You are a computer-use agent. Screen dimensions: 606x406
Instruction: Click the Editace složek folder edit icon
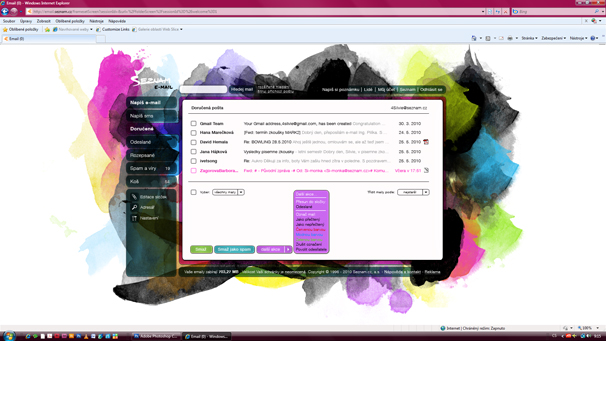point(135,197)
